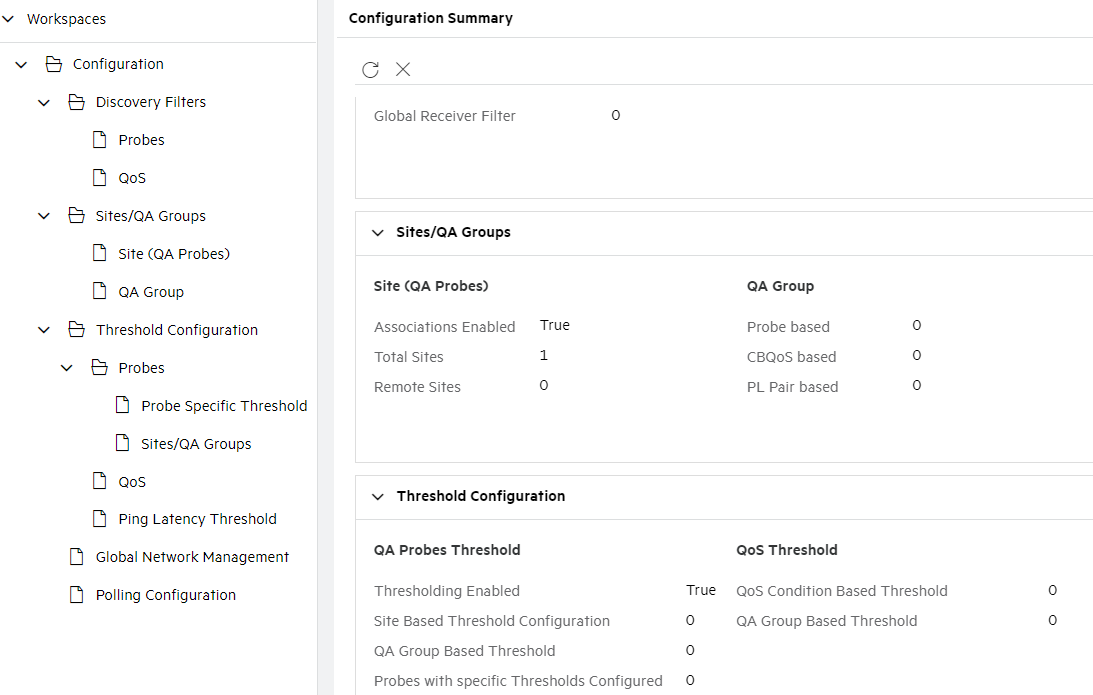Collapse the Configuration tree node
The width and height of the screenshot is (1093, 695).
click(20, 63)
